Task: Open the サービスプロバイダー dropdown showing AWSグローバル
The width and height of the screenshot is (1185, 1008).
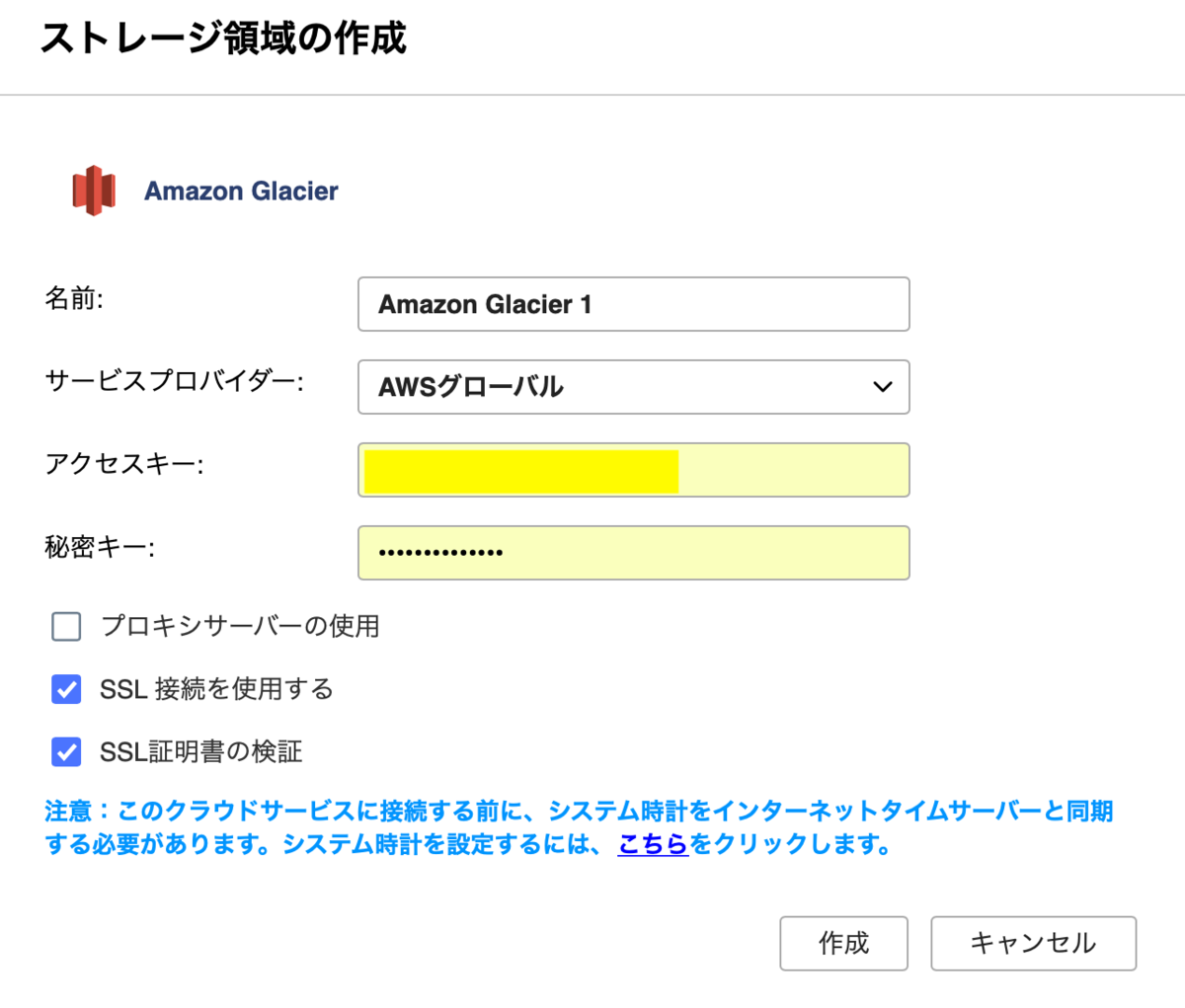Action: (633, 387)
